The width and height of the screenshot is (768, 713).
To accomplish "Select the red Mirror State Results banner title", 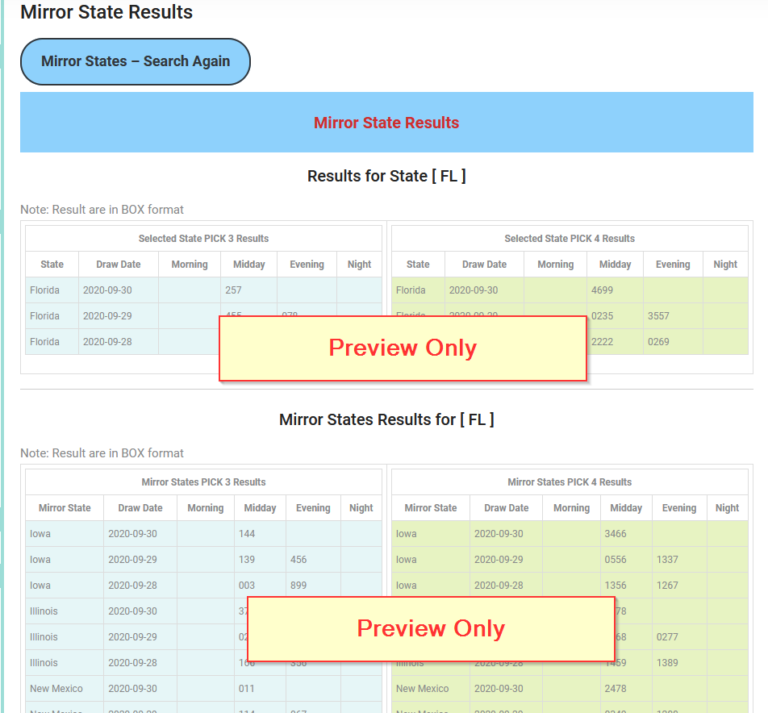I will [x=386, y=122].
